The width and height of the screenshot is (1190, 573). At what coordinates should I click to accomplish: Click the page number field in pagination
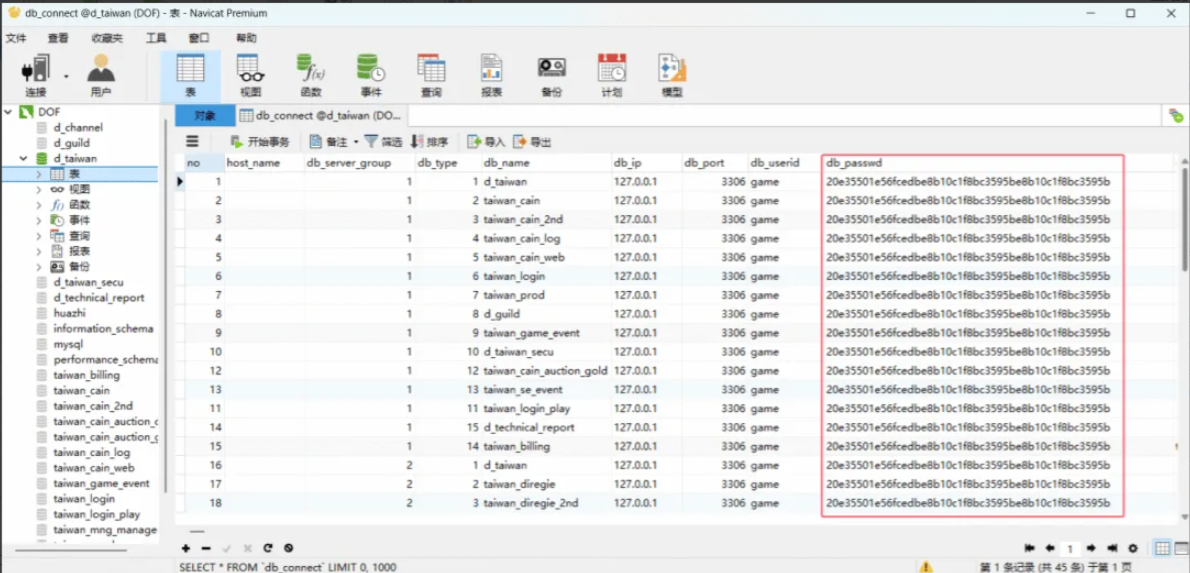[1070, 548]
